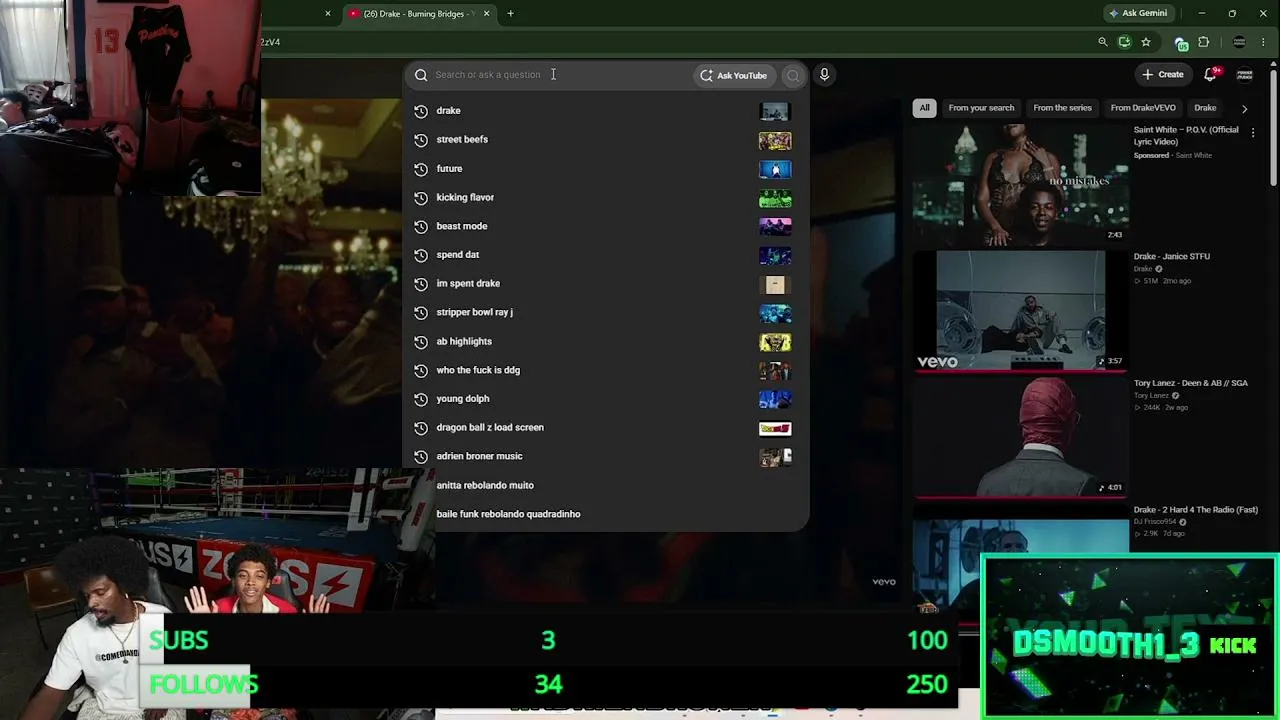Open Saint White P.O.V. video thumbnail
This screenshot has height=720, width=1280.
1020,184
